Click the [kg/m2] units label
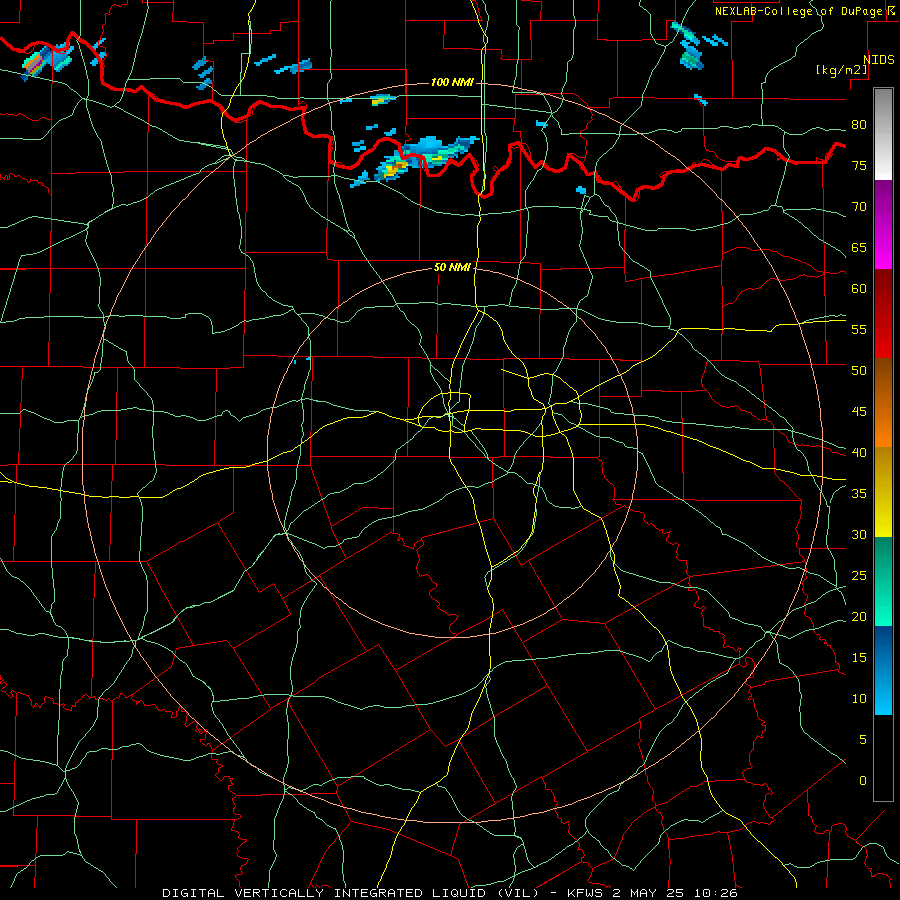Image resolution: width=900 pixels, height=900 pixels. click(841, 70)
